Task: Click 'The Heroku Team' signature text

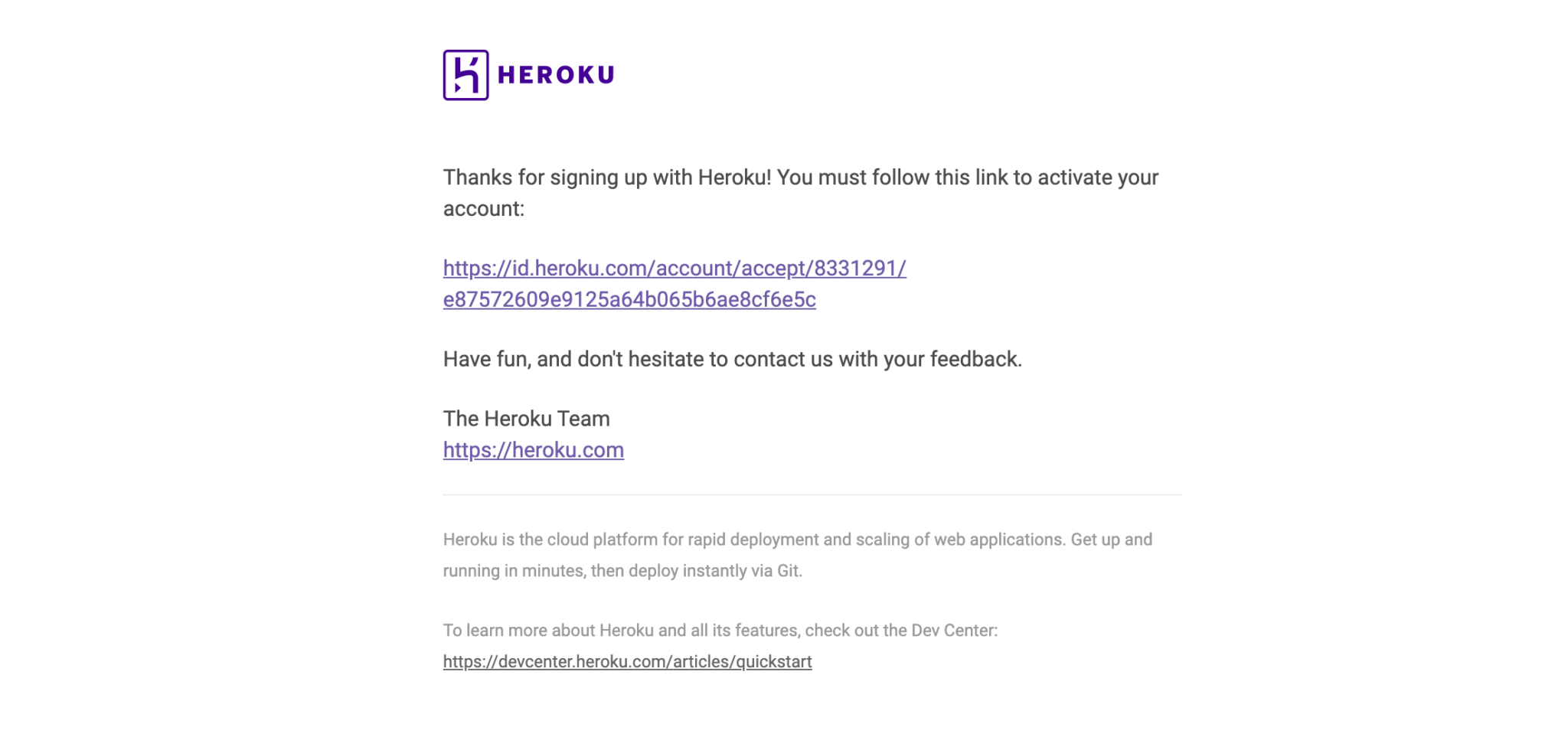Action: click(x=527, y=419)
